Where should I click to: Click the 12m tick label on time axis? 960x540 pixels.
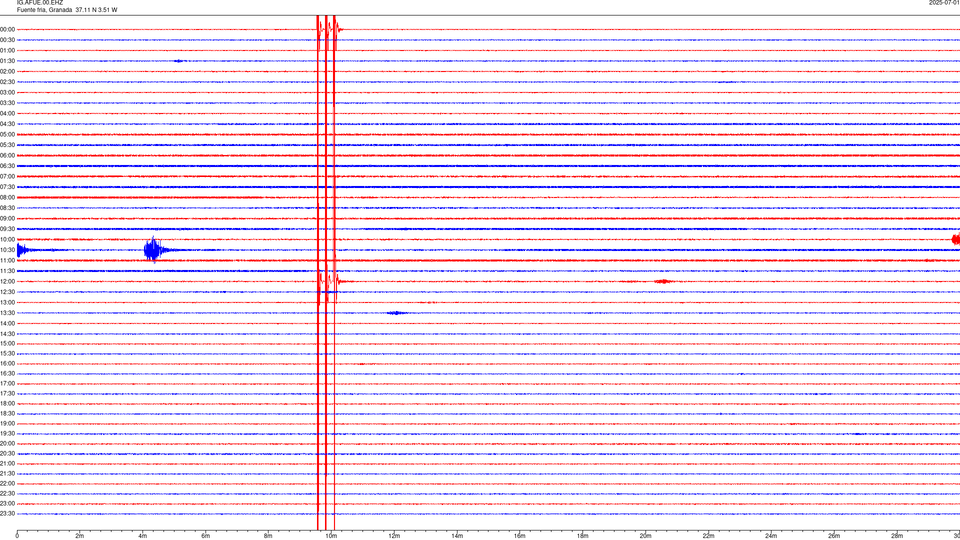pyautogui.click(x=394, y=536)
